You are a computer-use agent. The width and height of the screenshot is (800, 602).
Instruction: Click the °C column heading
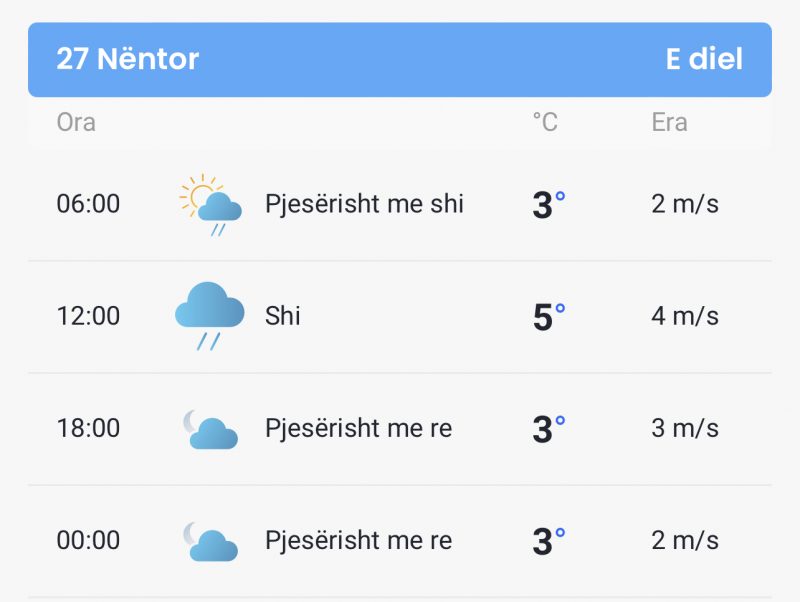(545, 122)
